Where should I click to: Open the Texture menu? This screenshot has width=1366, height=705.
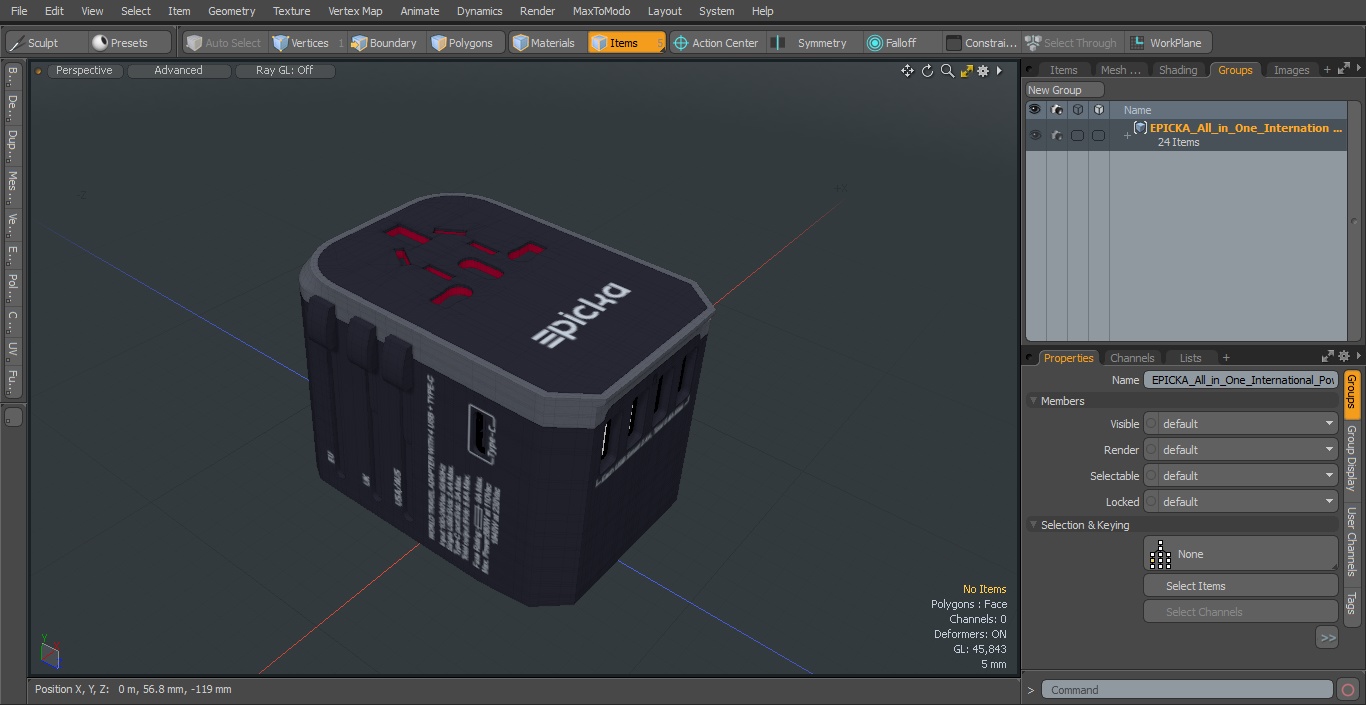coord(291,11)
